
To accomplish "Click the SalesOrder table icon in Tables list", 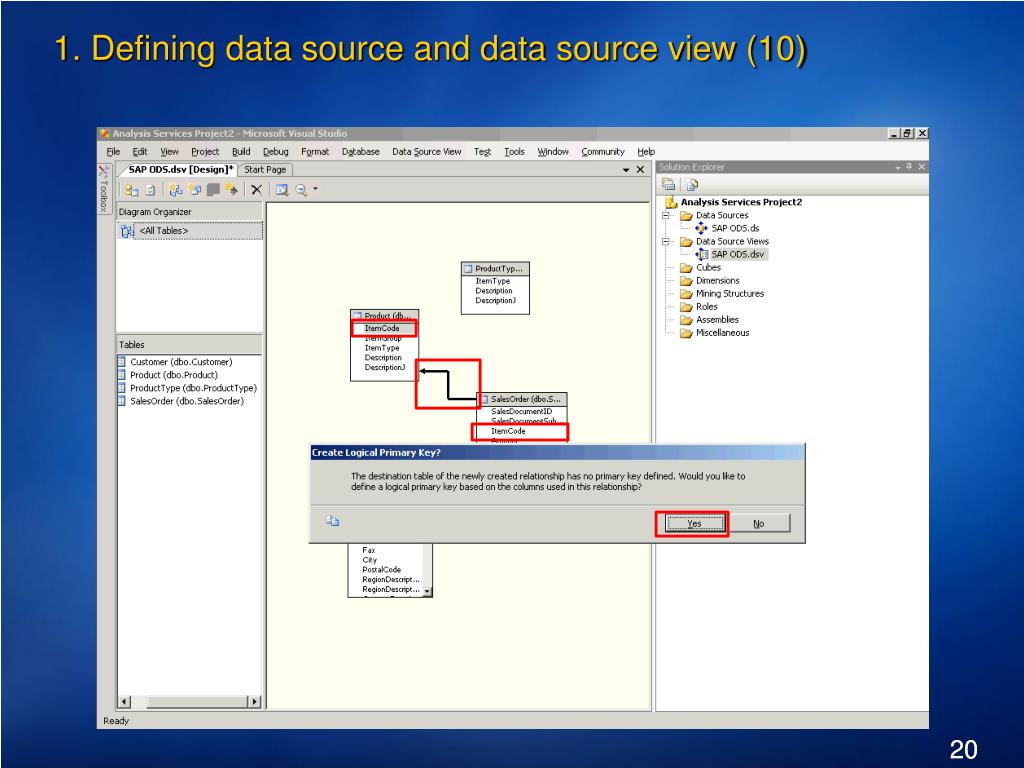I will tap(121, 400).
